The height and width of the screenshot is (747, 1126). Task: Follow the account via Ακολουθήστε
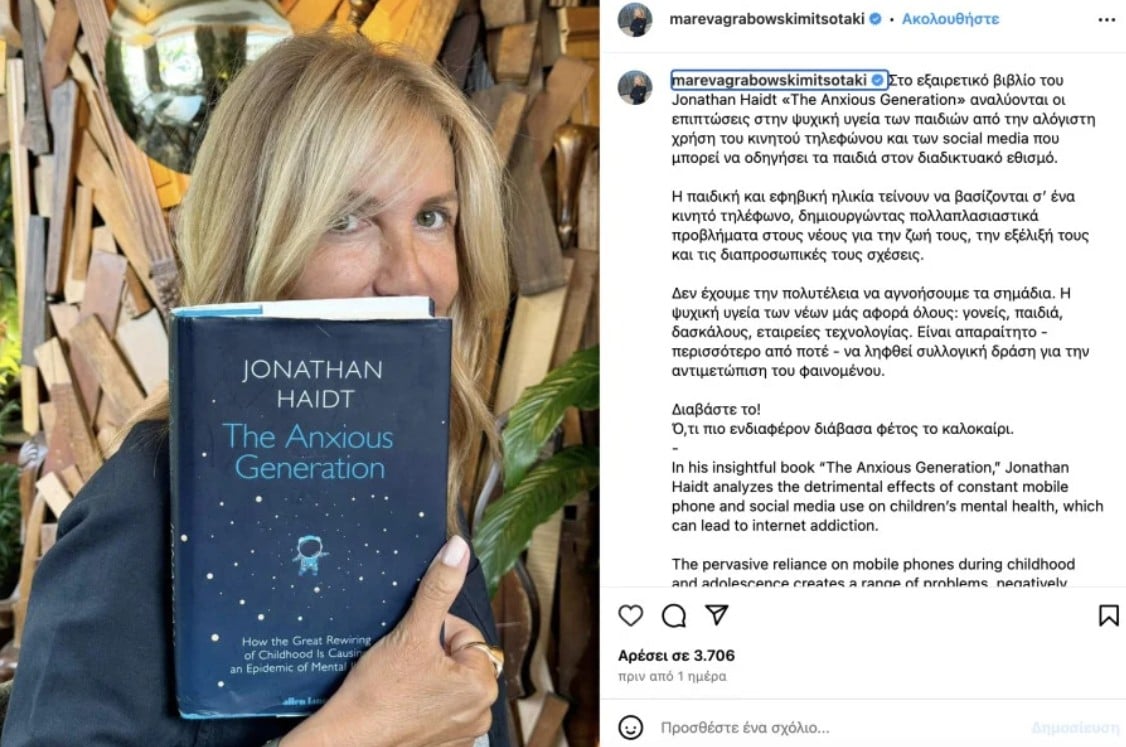[x=950, y=19]
